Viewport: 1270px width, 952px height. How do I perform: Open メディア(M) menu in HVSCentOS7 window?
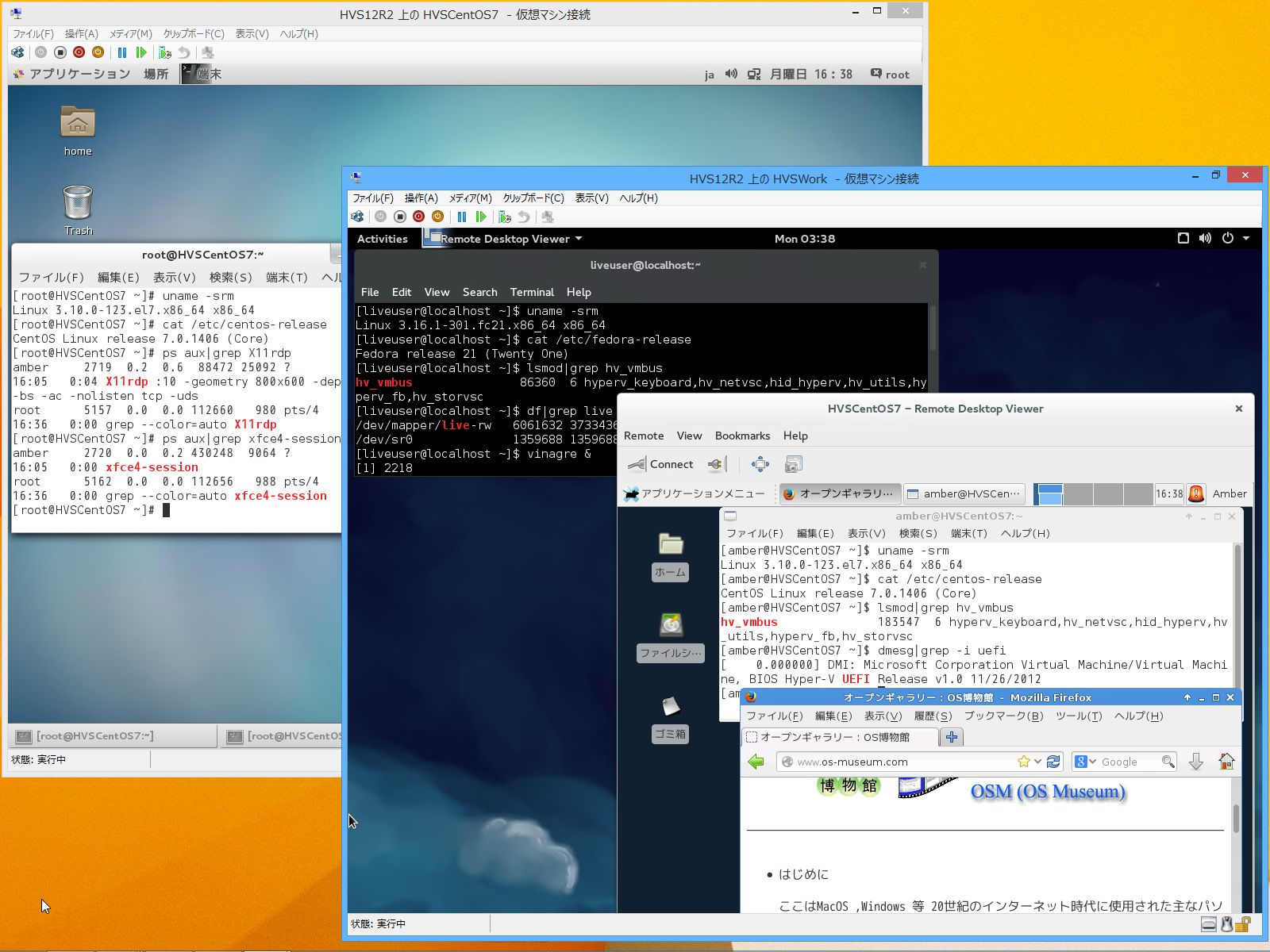click(x=130, y=33)
